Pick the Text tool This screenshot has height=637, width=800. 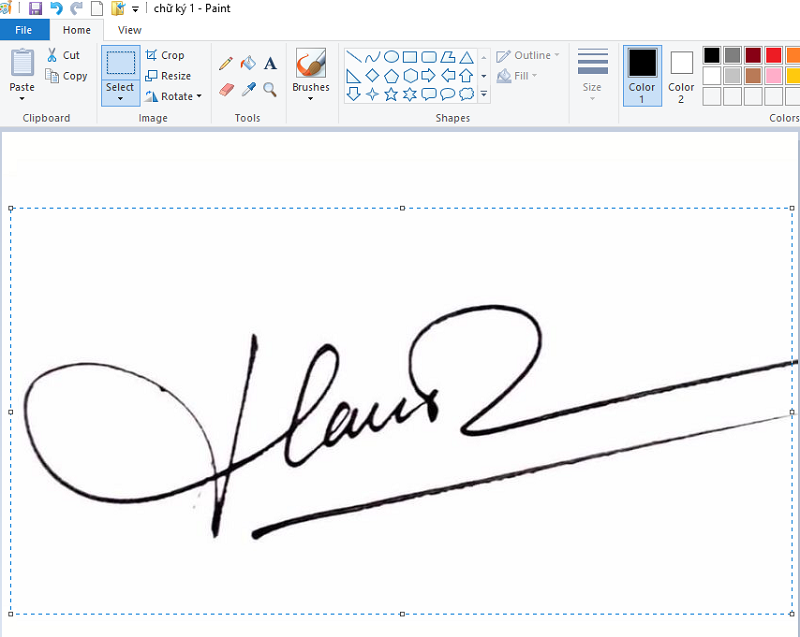click(270, 63)
